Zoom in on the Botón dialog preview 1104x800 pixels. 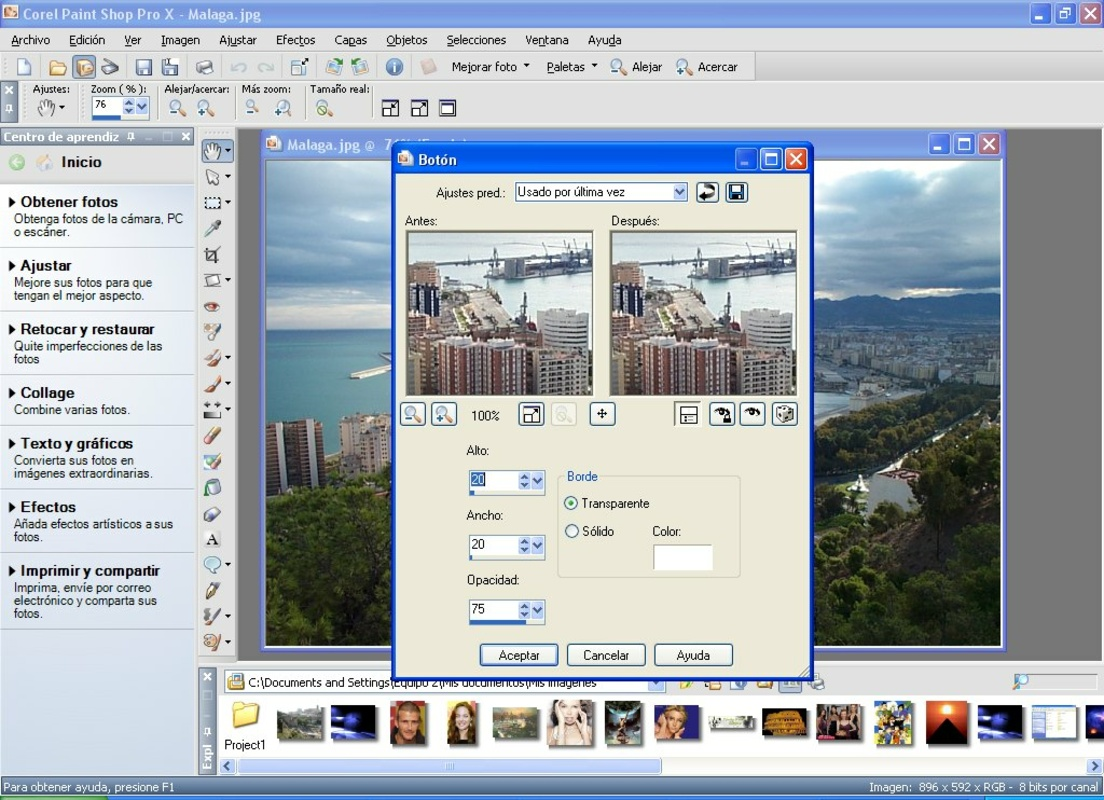tap(443, 413)
